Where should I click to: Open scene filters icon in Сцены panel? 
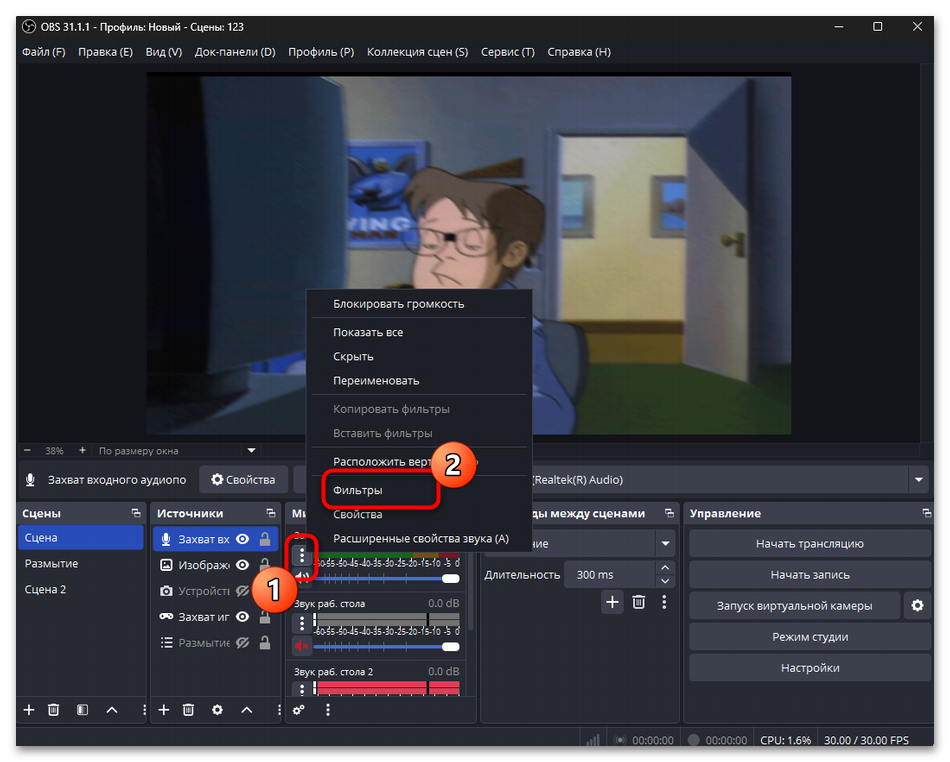click(83, 709)
